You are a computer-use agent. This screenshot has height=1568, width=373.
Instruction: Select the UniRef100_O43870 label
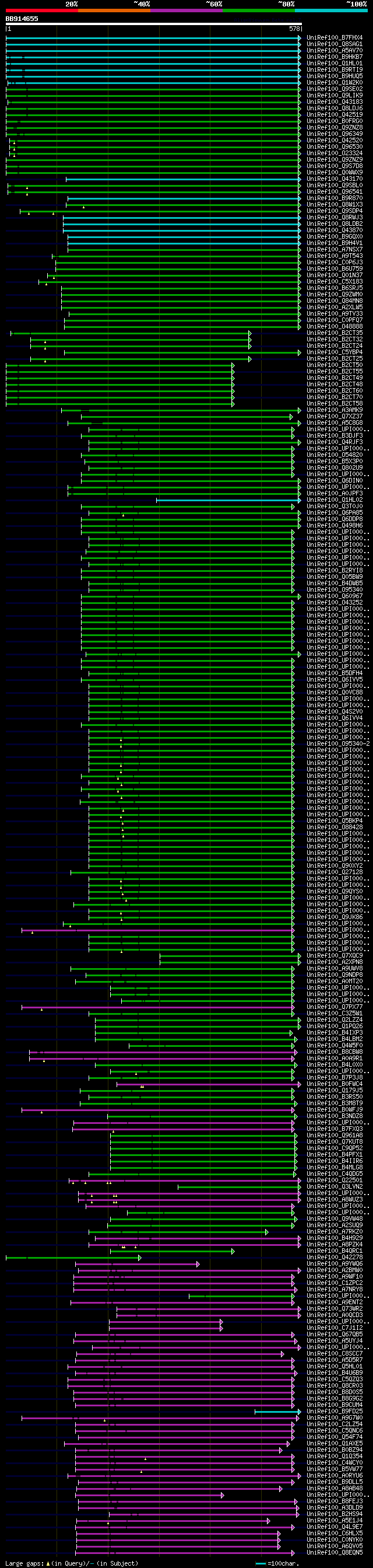[x=335, y=230]
